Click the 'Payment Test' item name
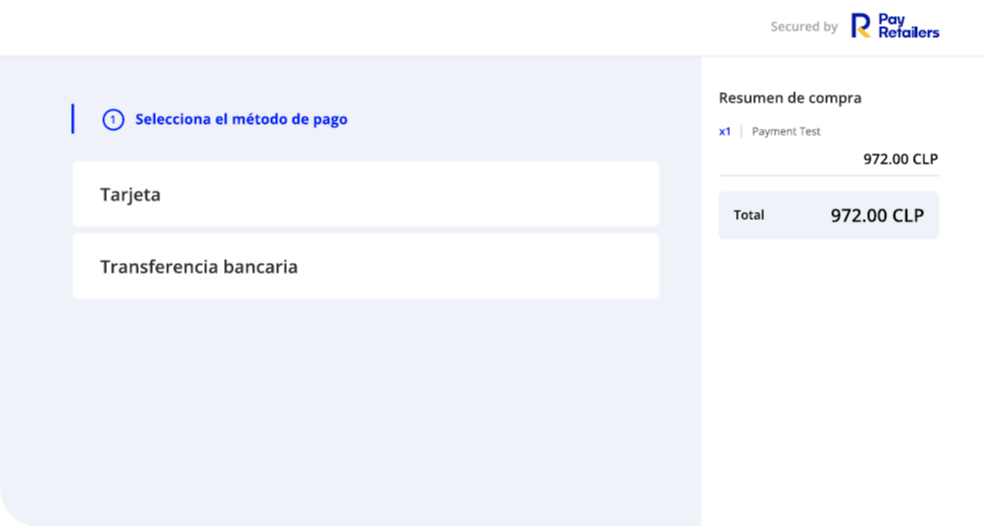This screenshot has width=985, height=527. [786, 131]
